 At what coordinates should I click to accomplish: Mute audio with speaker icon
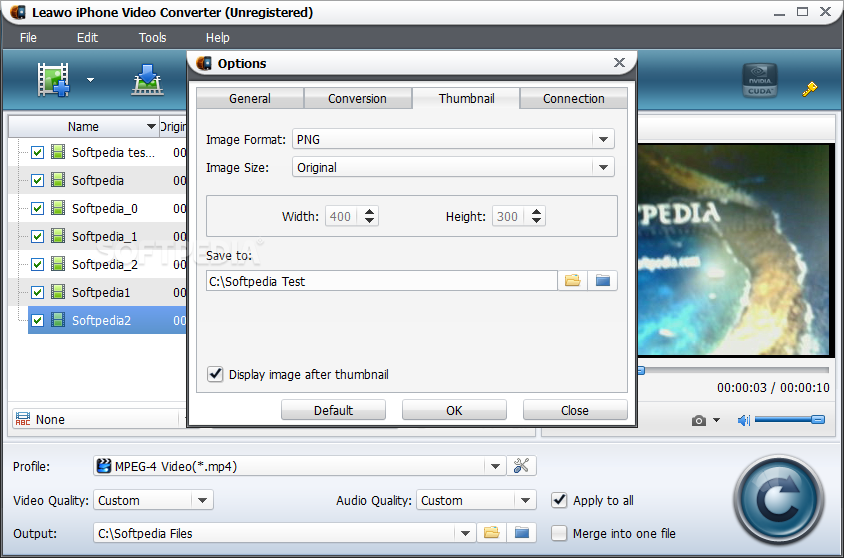(744, 420)
